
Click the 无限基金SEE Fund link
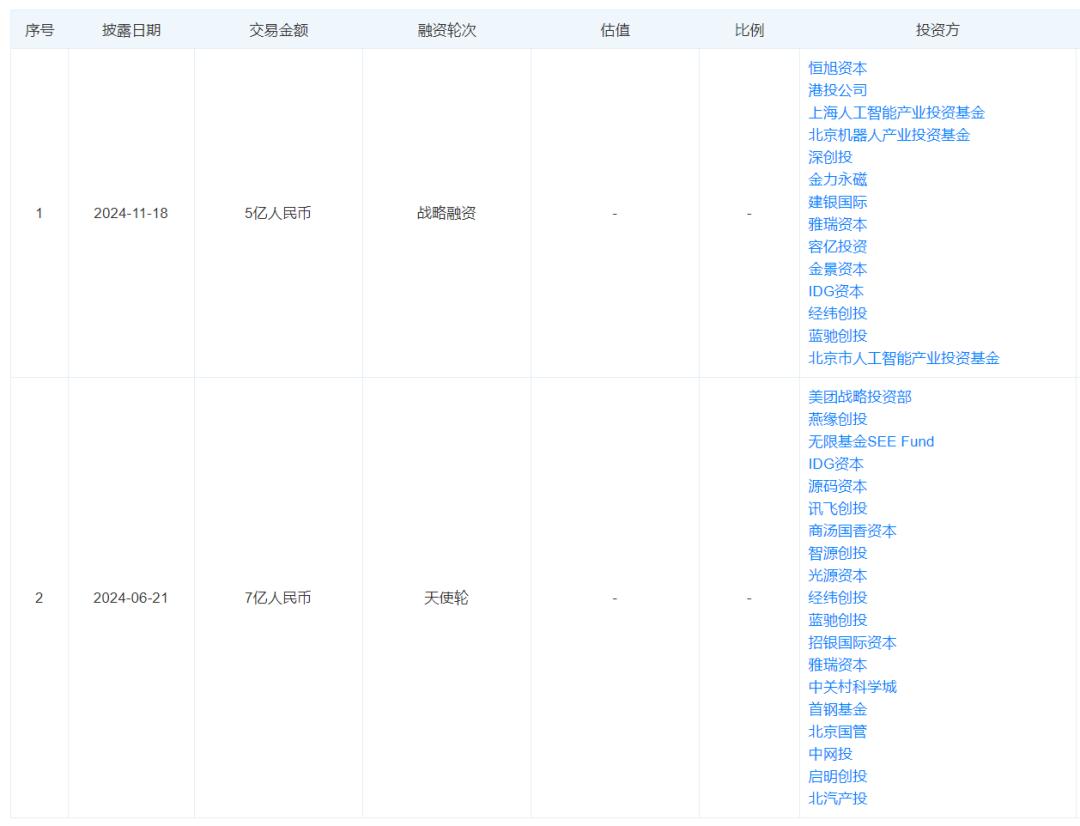[x=871, y=442]
